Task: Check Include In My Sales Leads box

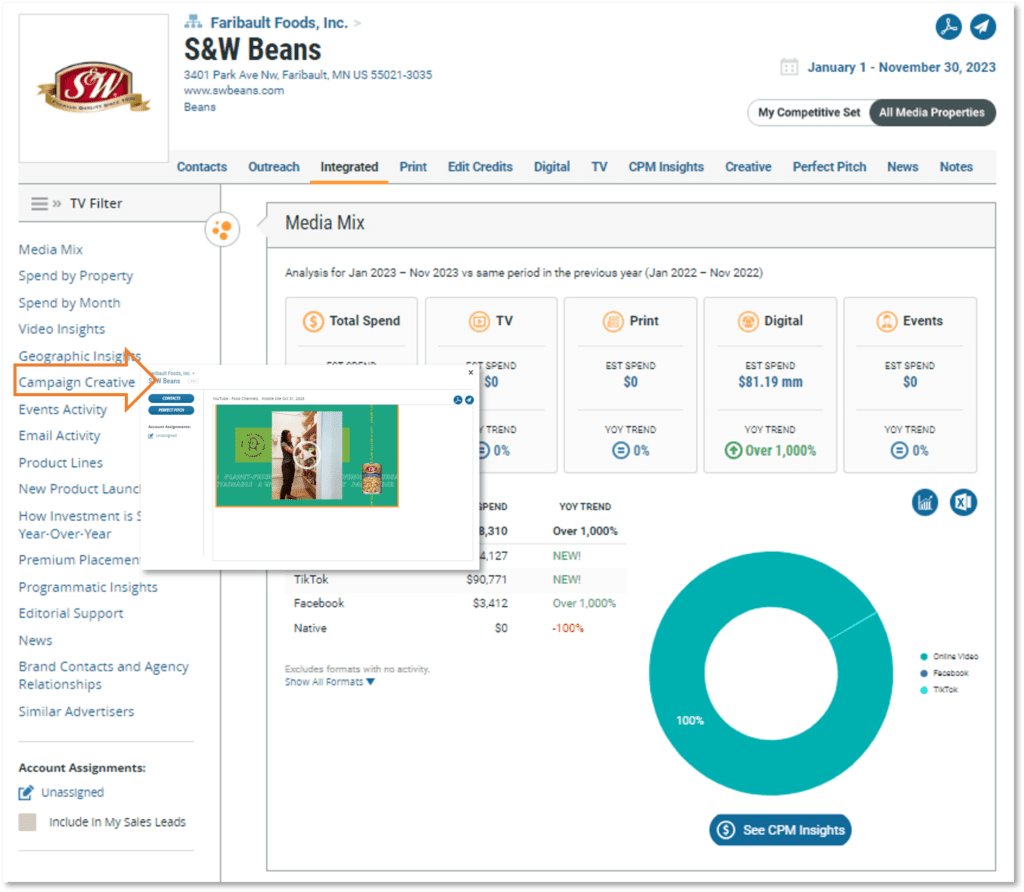Action: pyautogui.click(x=27, y=821)
